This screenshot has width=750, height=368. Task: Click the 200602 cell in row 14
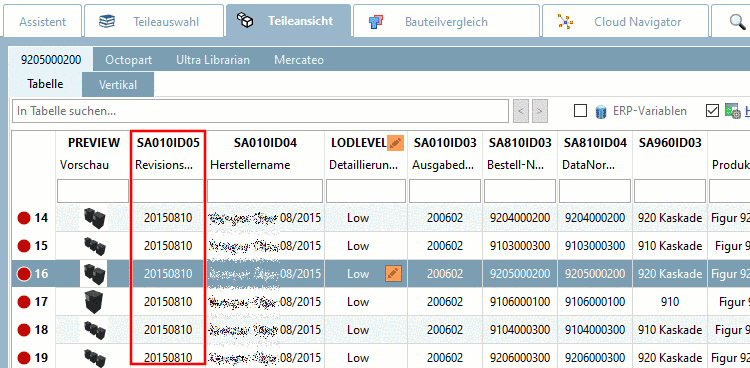pyautogui.click(x=445, y=218)
